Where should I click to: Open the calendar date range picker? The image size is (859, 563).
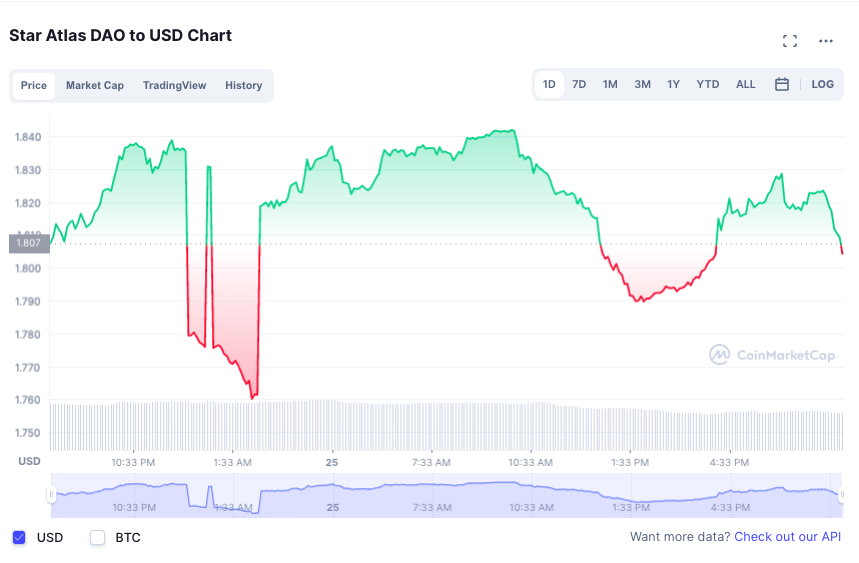pos(782,84)
